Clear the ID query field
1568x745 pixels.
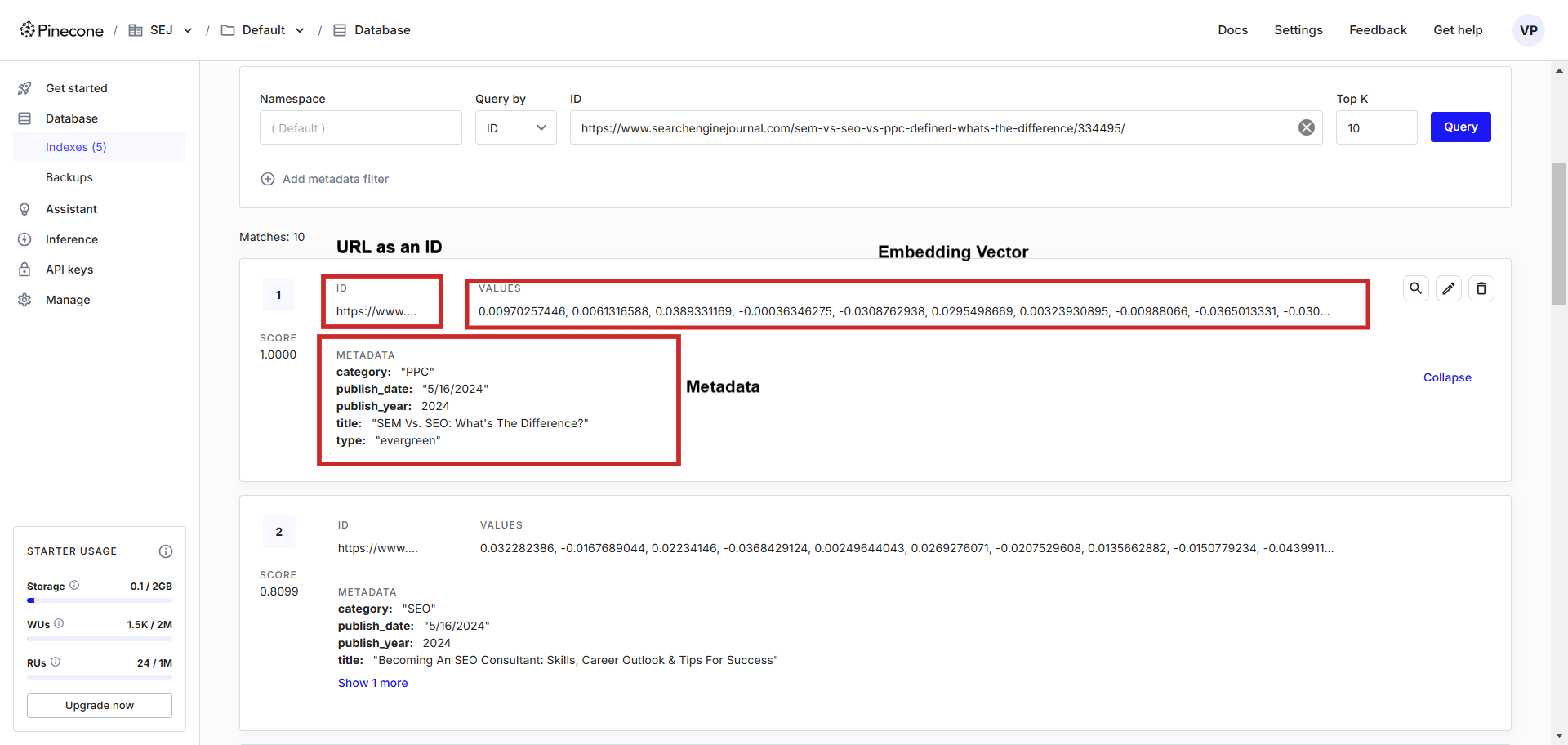point(1307,127)
